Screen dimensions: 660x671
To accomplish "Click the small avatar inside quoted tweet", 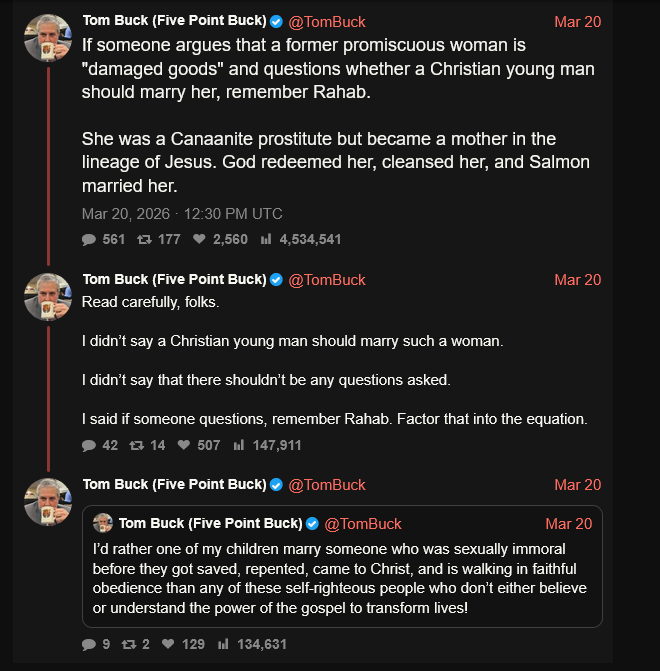I will point(102,524).
